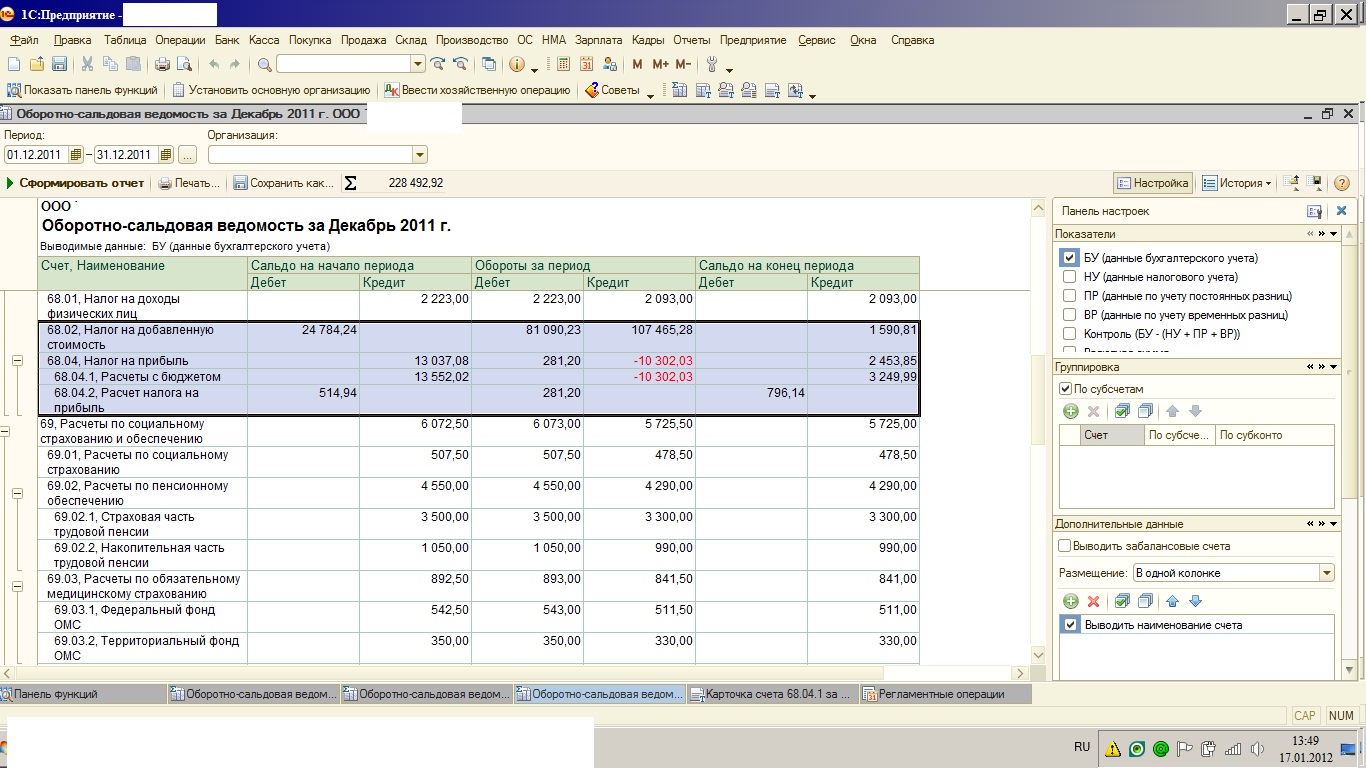The image size is (1366, 768).
Task: Click the Save diskette icon in the toolbar
Action: [x=59, y=65]
